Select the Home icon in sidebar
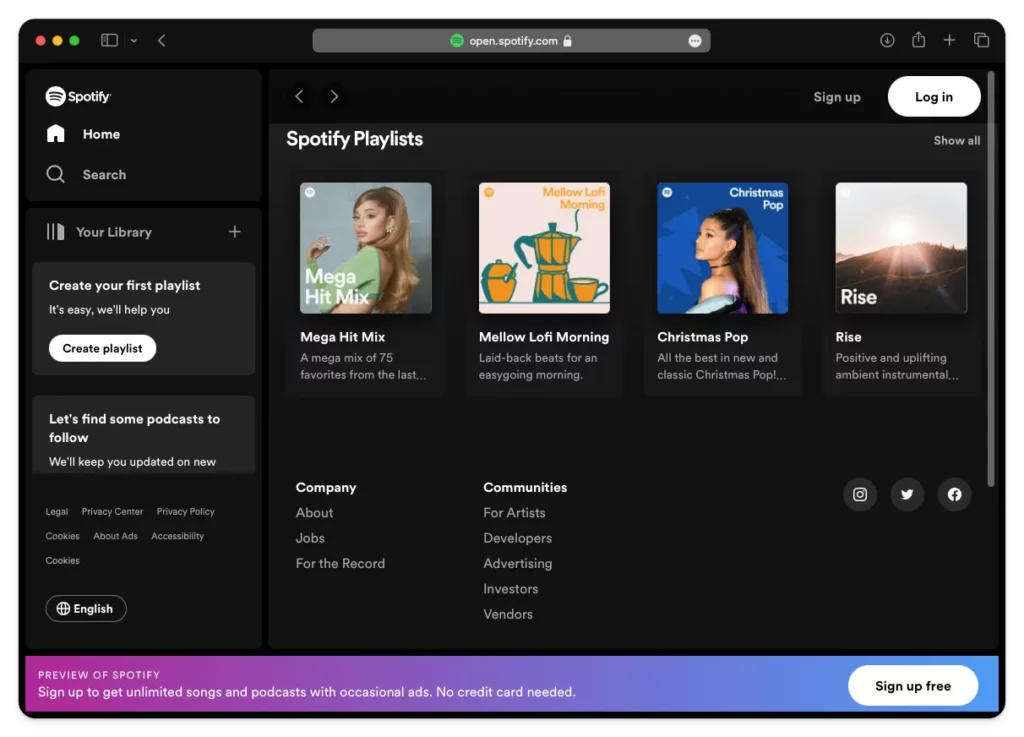The height and width of the screenshot is (737, 1024). pos(56,133)
